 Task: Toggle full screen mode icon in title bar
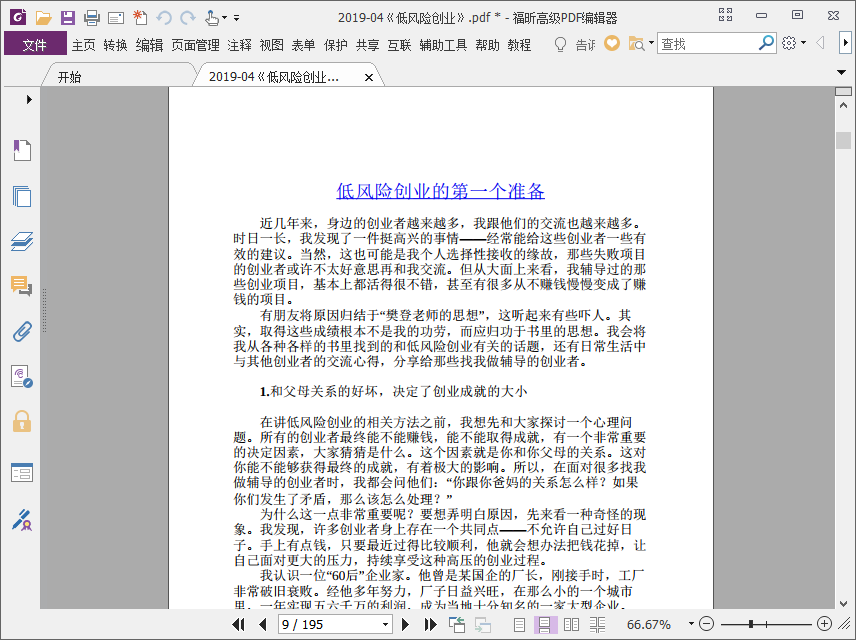[726, 15]
